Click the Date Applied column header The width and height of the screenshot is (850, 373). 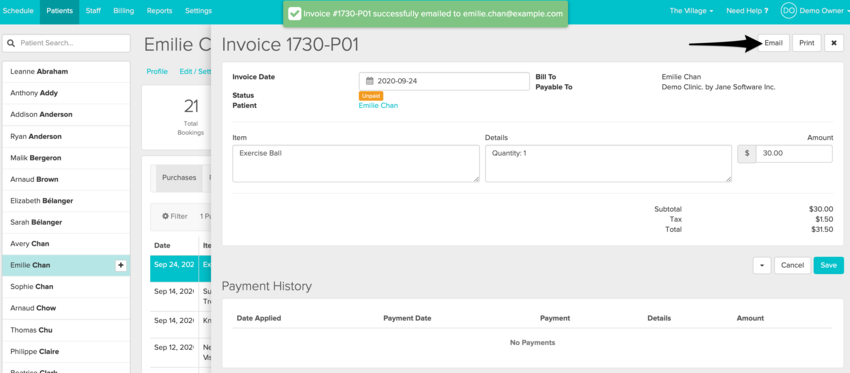pos(259,318)
